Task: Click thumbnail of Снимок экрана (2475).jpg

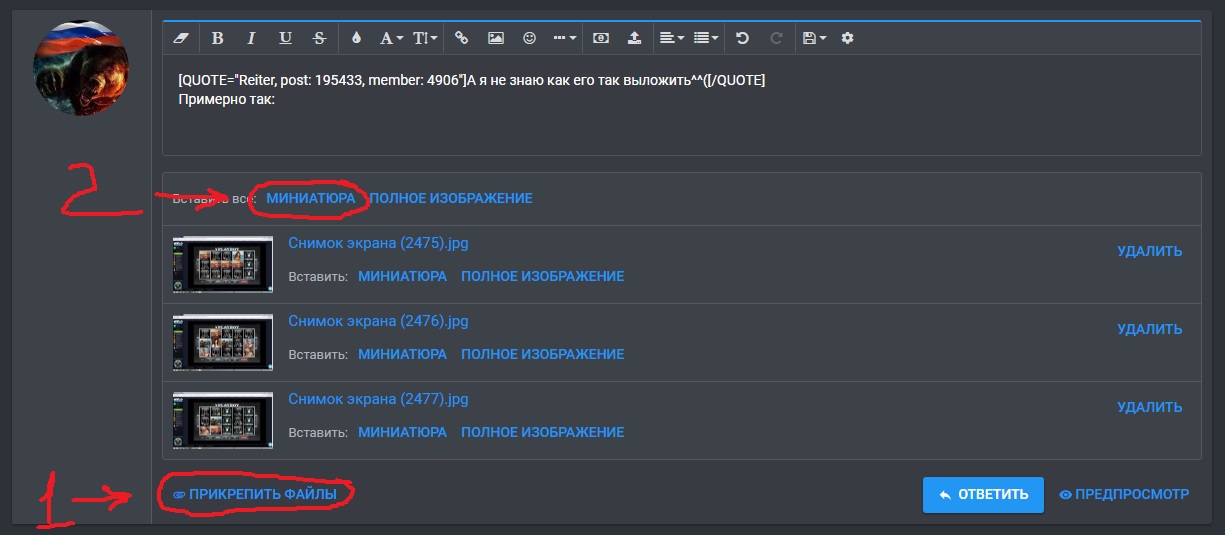Action: click(x=223, y=264)
